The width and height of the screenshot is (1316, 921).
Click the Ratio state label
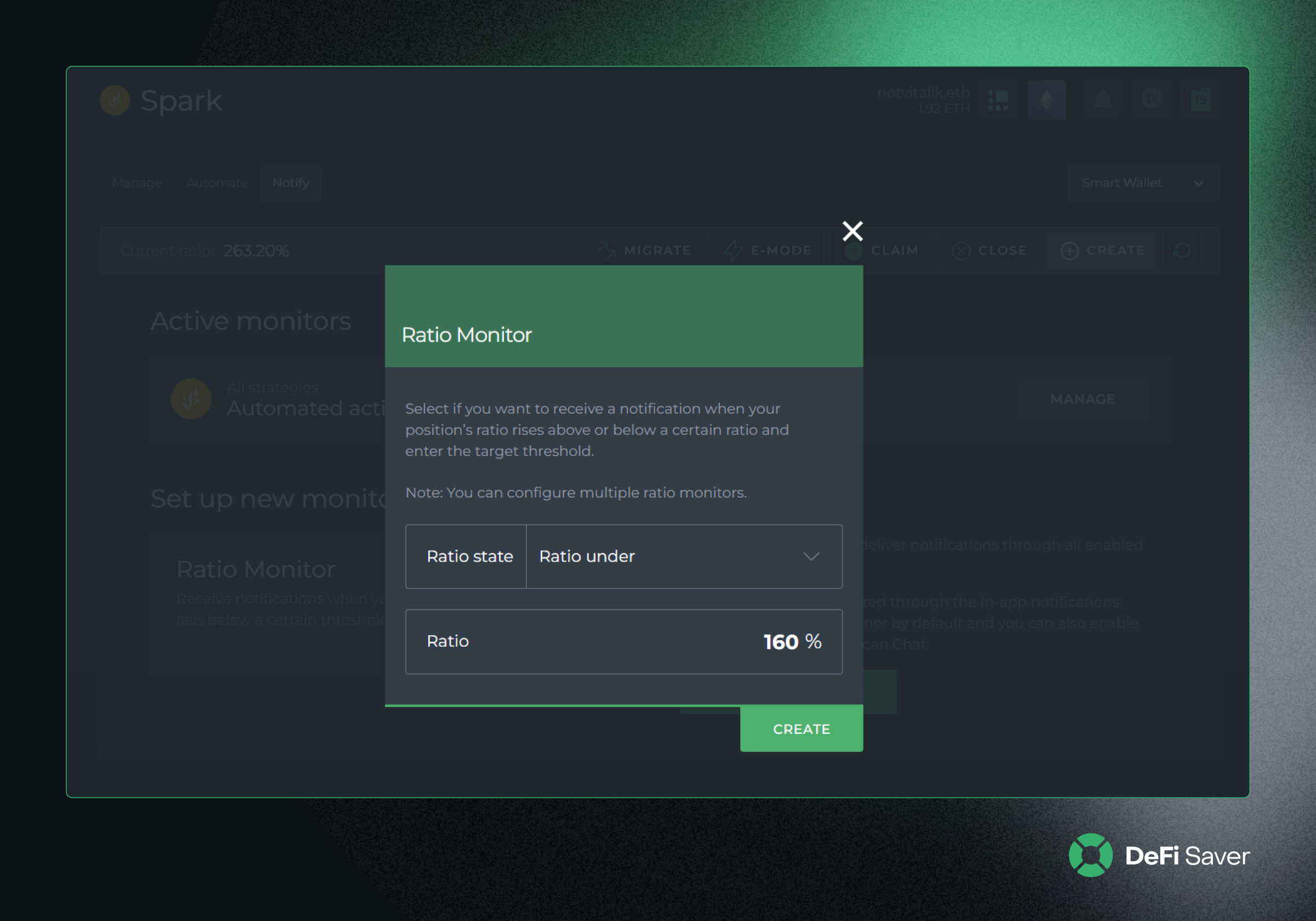click(470, 556)
